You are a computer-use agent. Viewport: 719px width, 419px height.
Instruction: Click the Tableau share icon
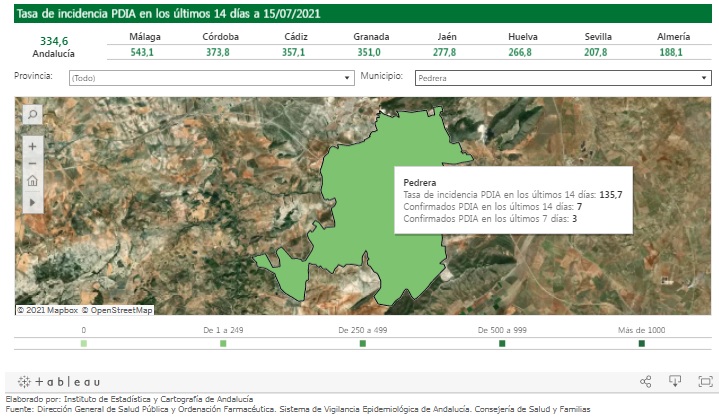coord(645,381)
